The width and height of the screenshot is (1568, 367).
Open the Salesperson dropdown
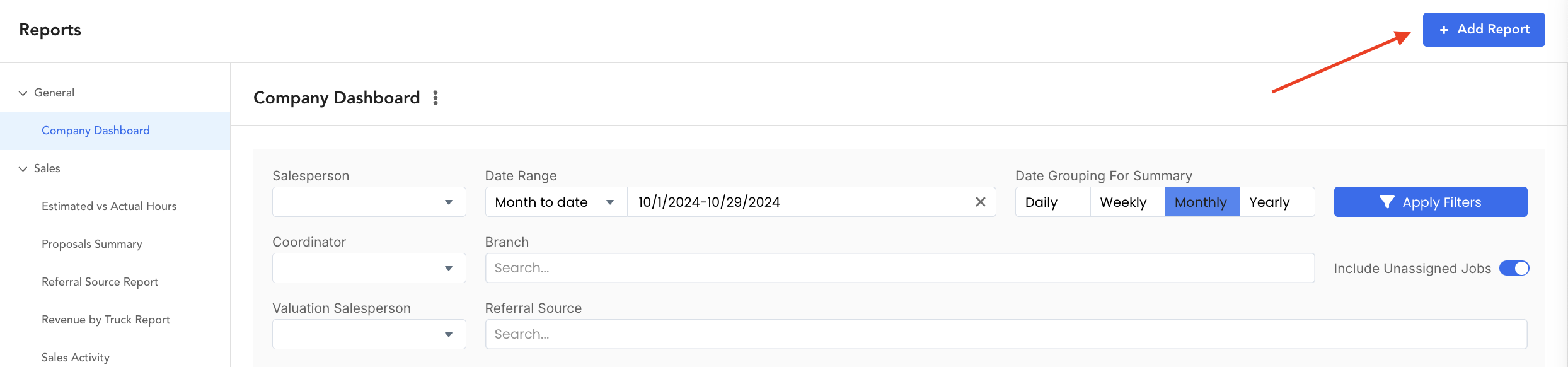[369, 202]
